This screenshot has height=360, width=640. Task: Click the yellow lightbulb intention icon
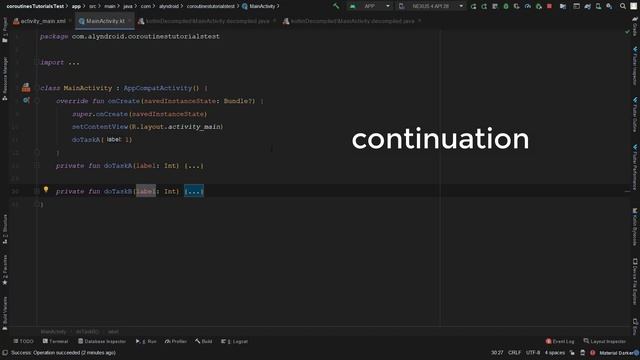click(46, 190)
